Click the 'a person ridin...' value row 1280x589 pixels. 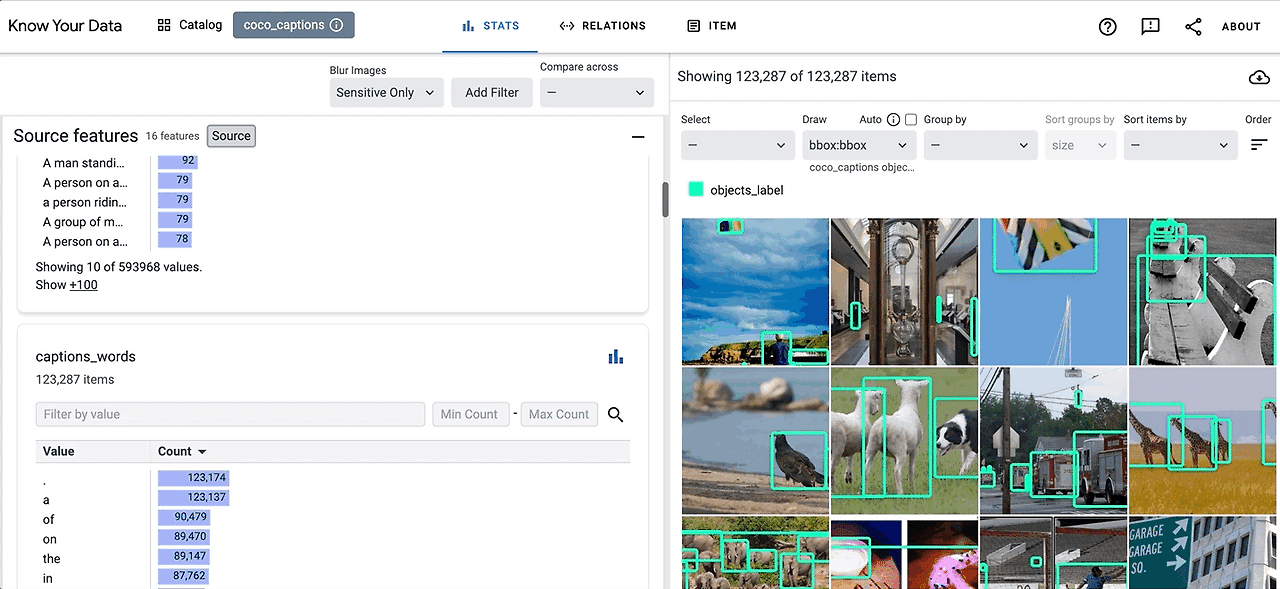(x=84, y=202)
